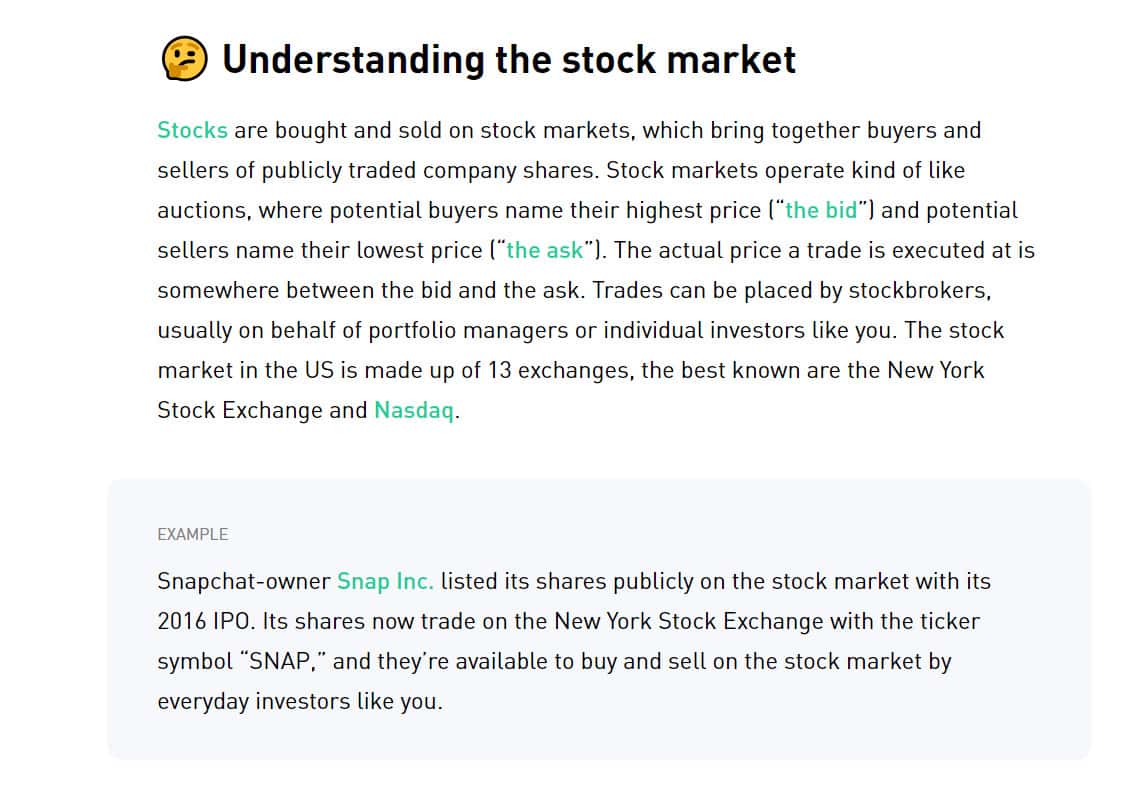Click "everyday investors like you" text
Viewport: 1132px width, 785px height.
pyautogui.click(x=297, y=701)
